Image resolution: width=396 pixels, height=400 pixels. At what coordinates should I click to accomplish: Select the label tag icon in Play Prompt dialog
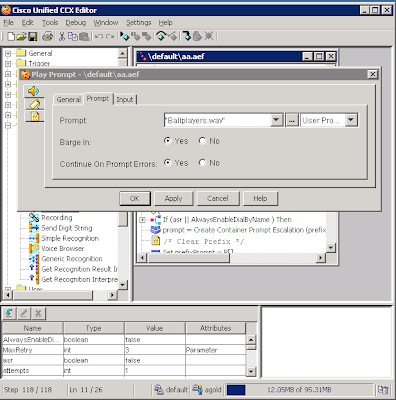tap(35, 104)
